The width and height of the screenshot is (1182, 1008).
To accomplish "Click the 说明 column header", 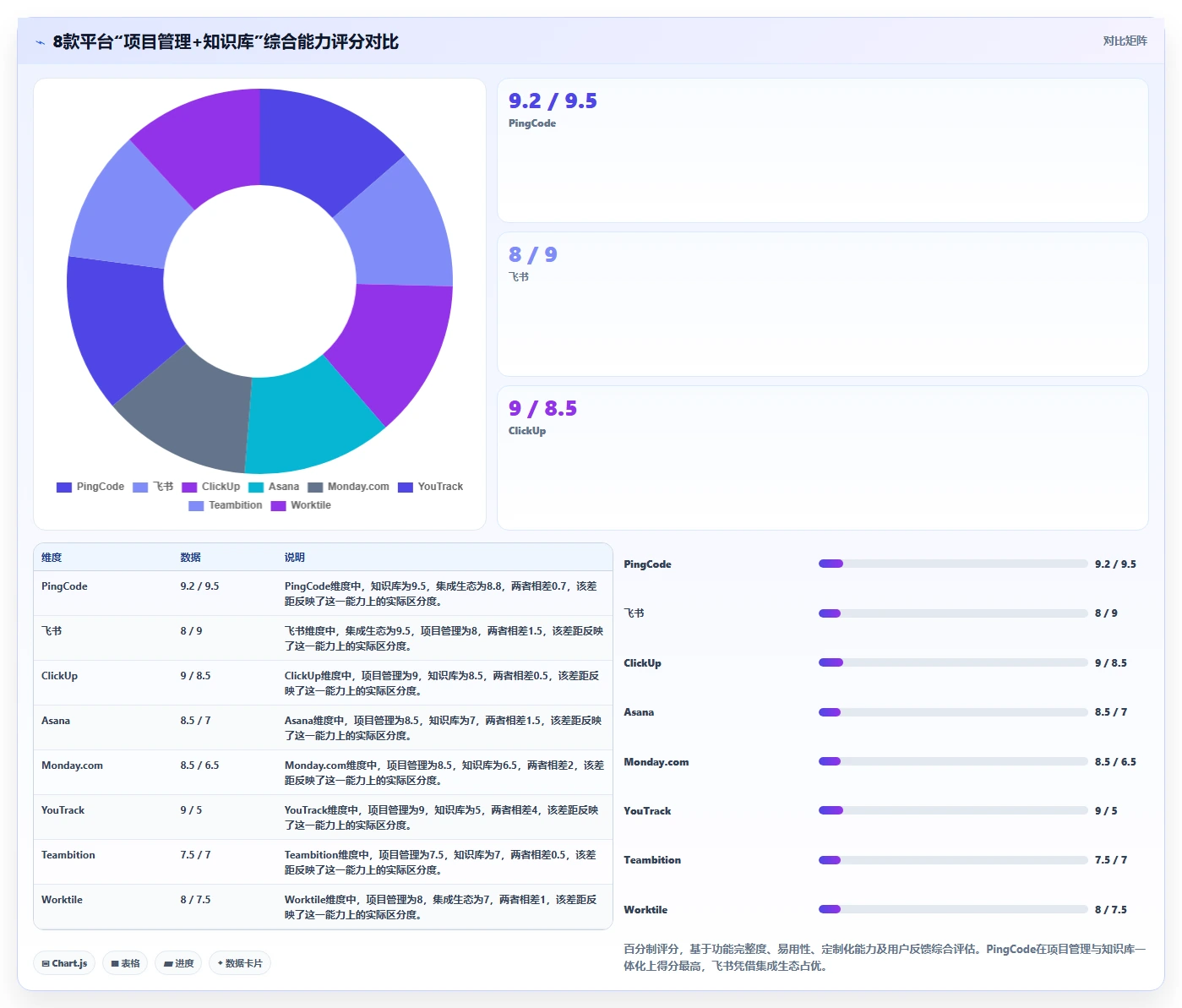I will (295, 558).
